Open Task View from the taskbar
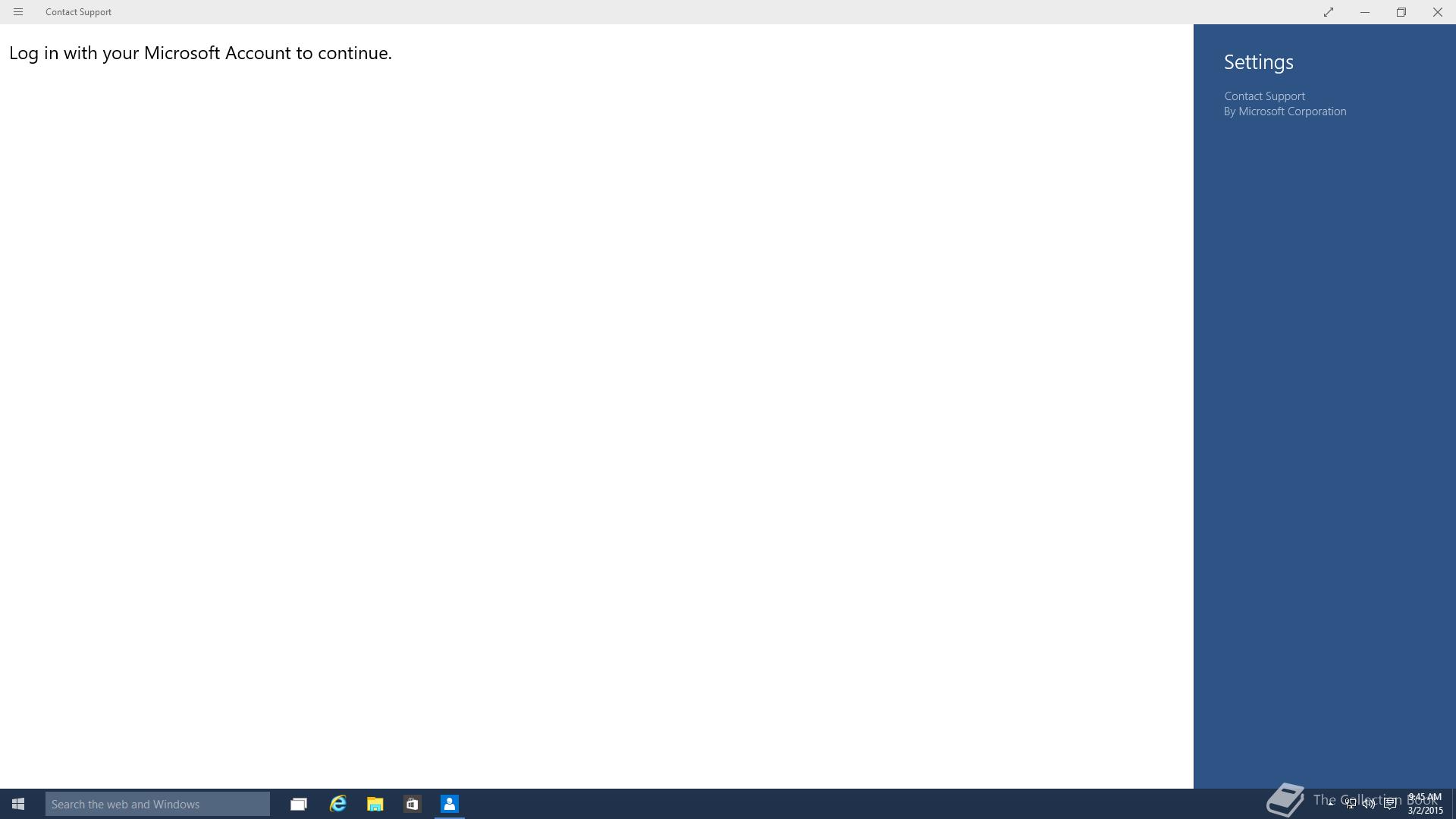 click(299, 804)
